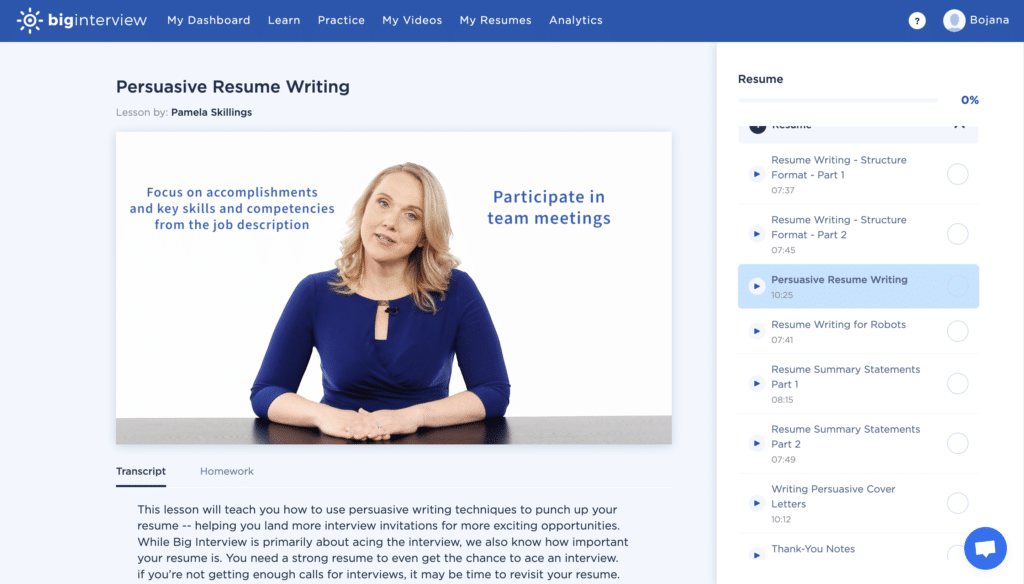
Task: Click the biginterview wordmark
Action: coord(97,20)
